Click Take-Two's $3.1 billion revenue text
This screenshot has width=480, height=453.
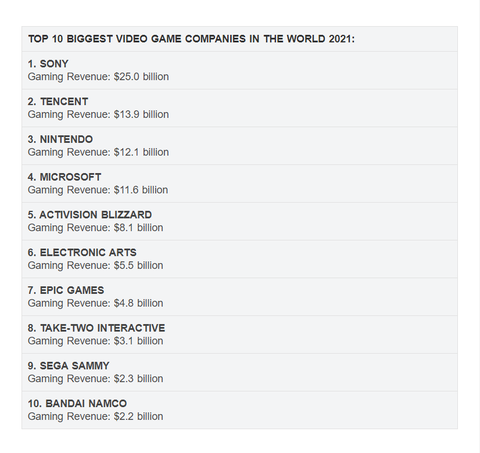(96, 341)
